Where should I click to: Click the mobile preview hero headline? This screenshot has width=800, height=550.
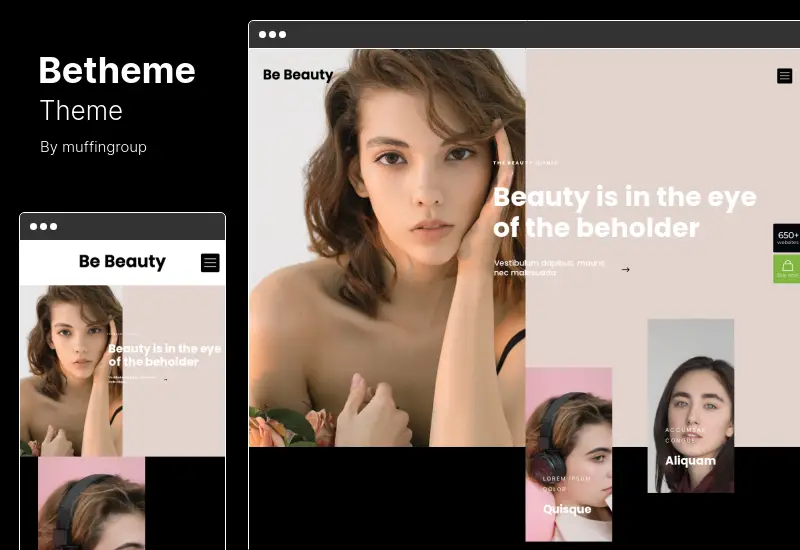coord(165,355)
